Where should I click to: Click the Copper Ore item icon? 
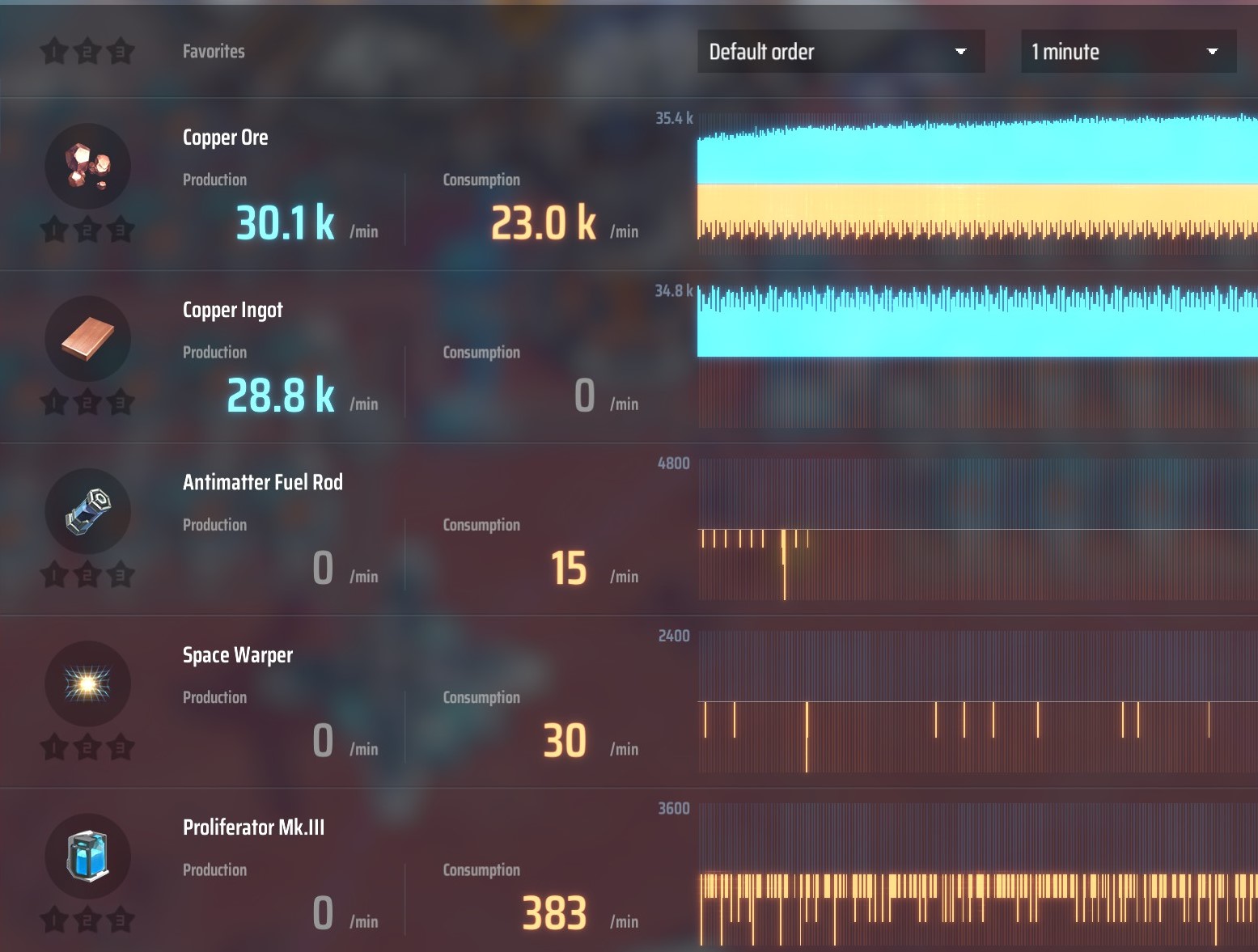87,166
